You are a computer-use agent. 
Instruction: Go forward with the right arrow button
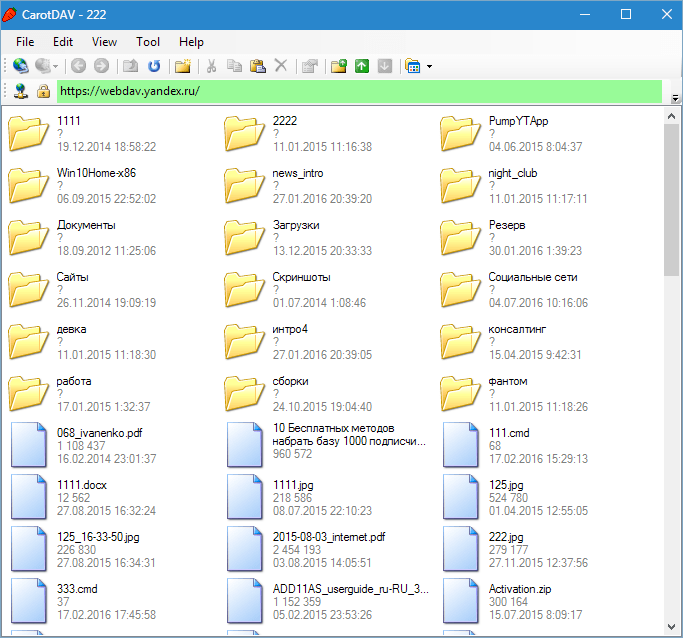tap(101, 66)
